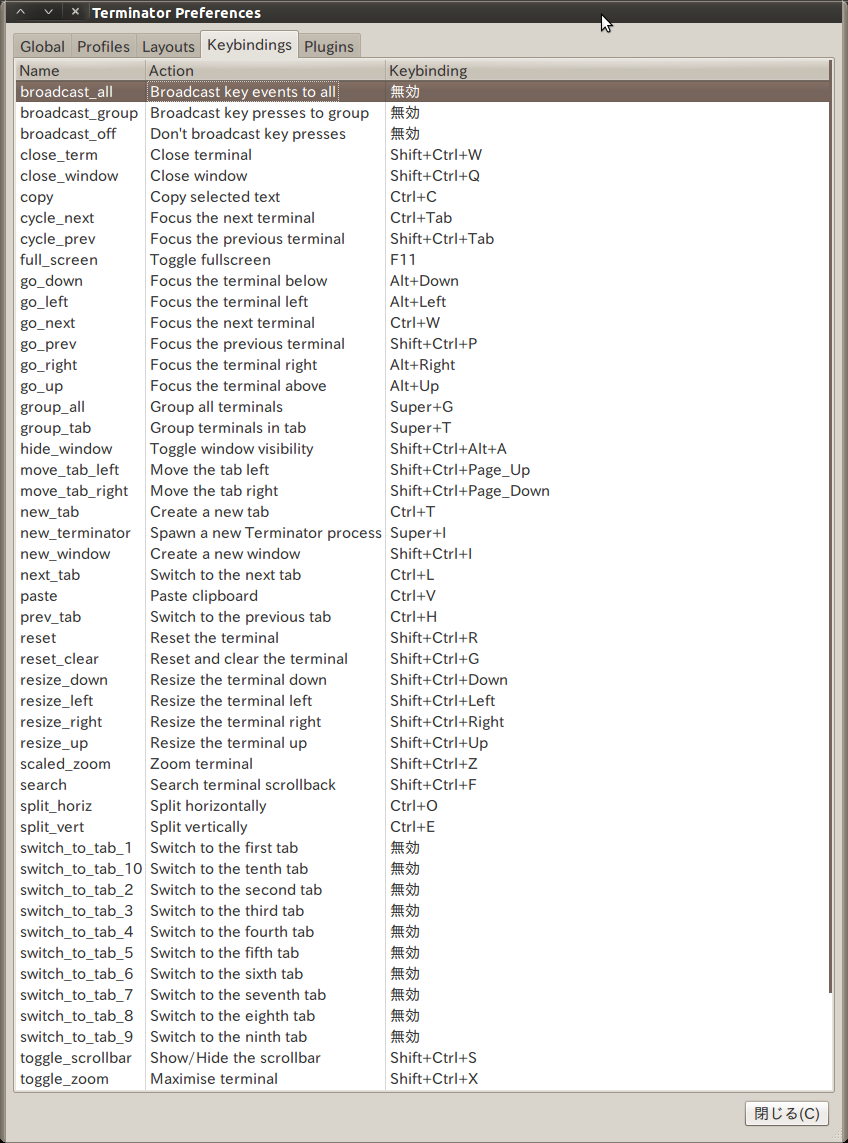Sort by the Name column header
The height and width of the screenshot is (1143, 848).
click(79, 71)
